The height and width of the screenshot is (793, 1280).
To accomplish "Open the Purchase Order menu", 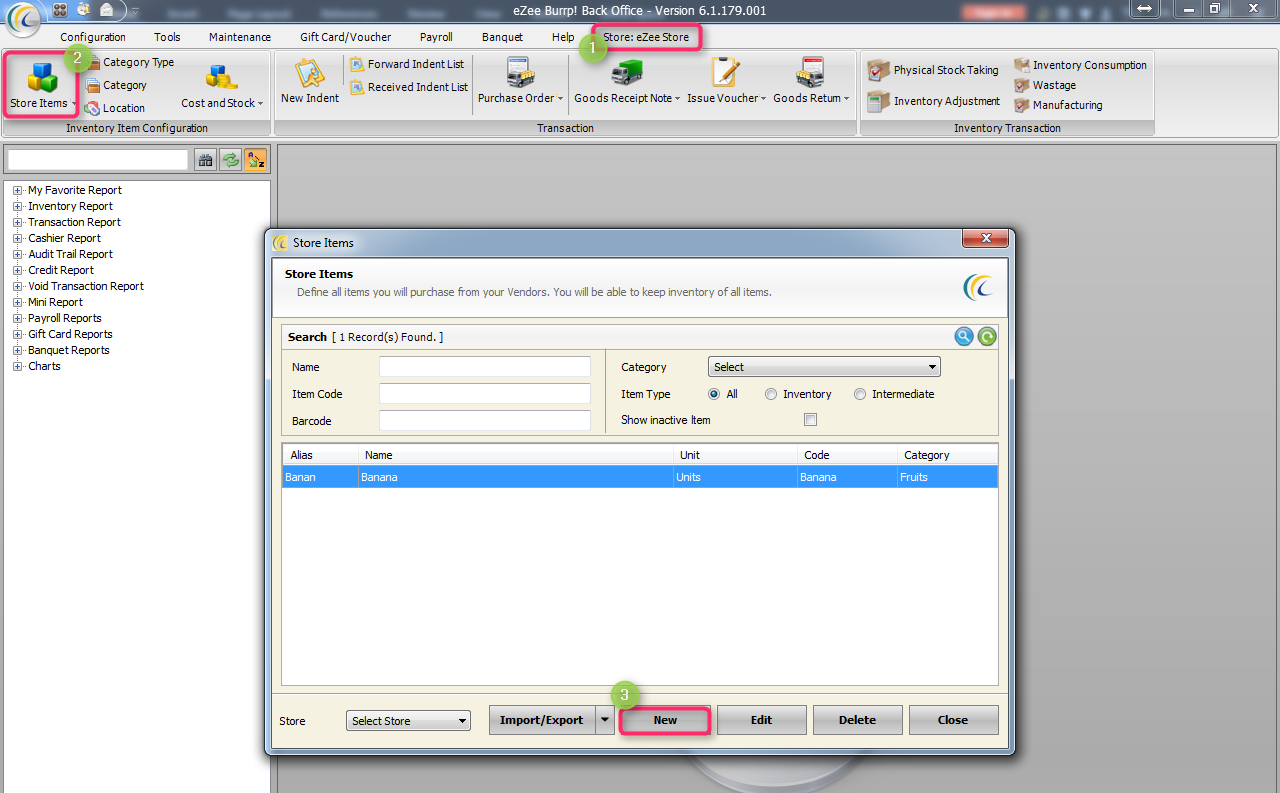I will (x=520, y=82).
